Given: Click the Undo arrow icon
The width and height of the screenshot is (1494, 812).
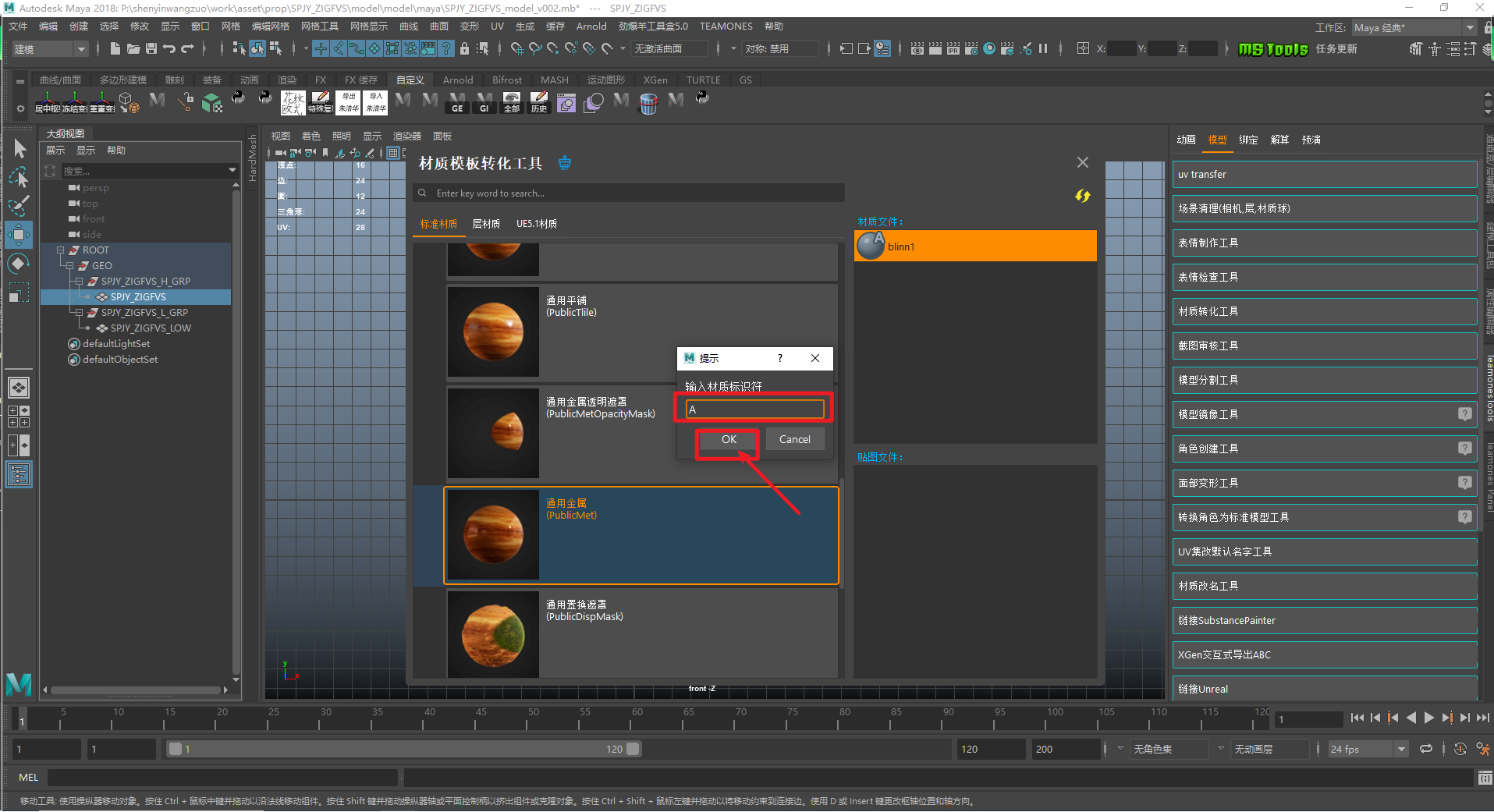Looking at the screenshot, I should [x=169, y=48].
